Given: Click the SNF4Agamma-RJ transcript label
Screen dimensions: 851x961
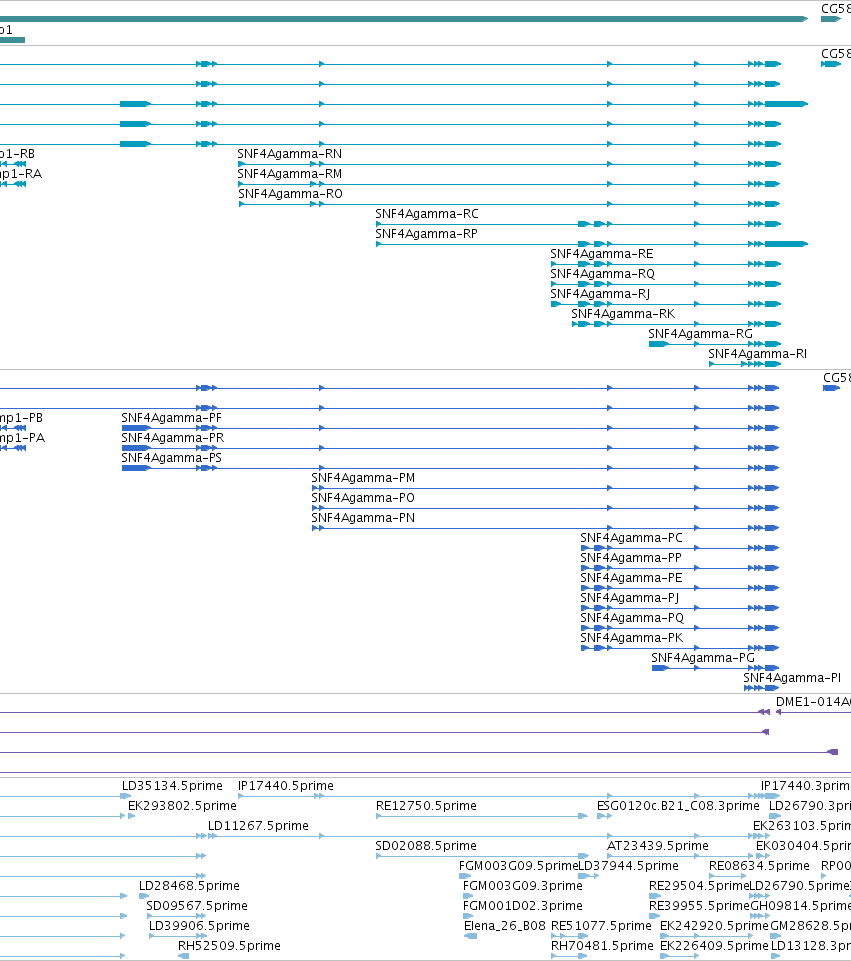Looking at the screenshot, I should coord(600,294).
